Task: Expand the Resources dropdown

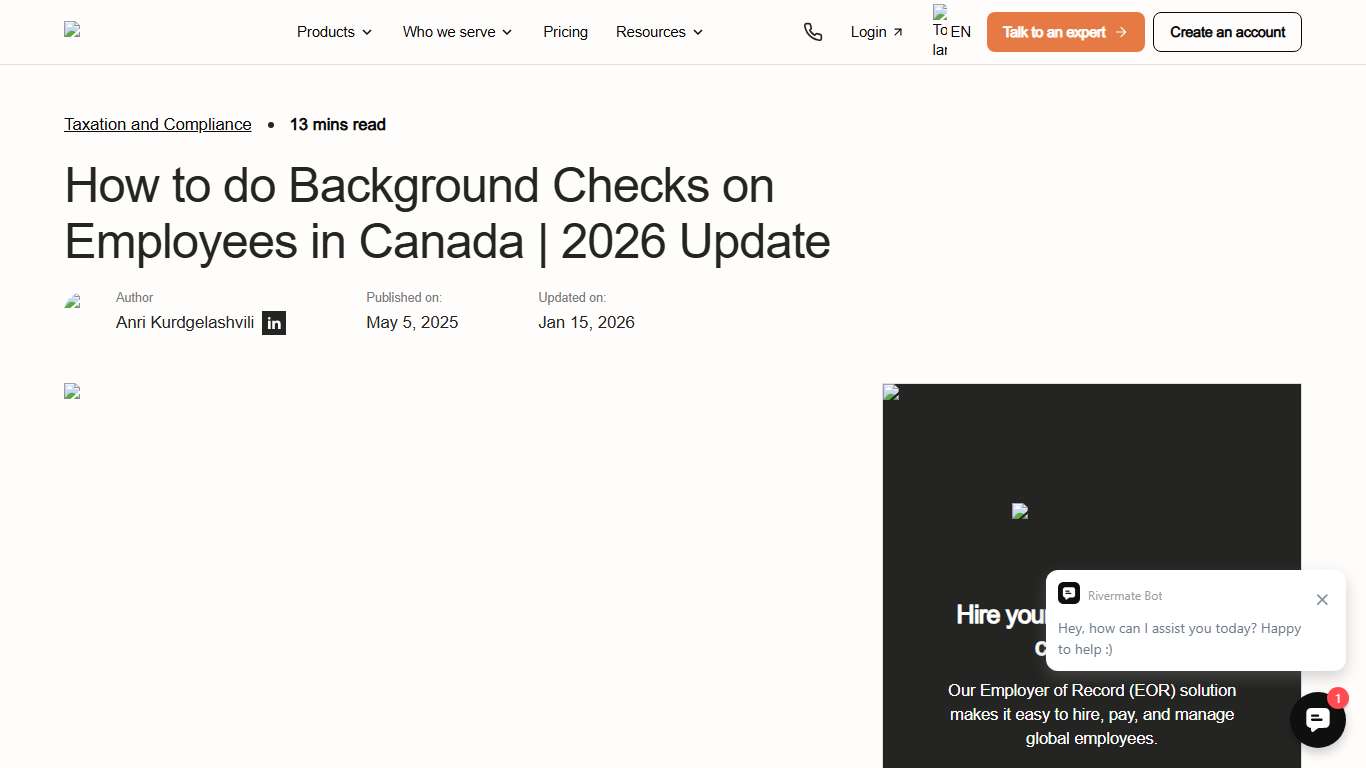Action: tap(658, 32)
